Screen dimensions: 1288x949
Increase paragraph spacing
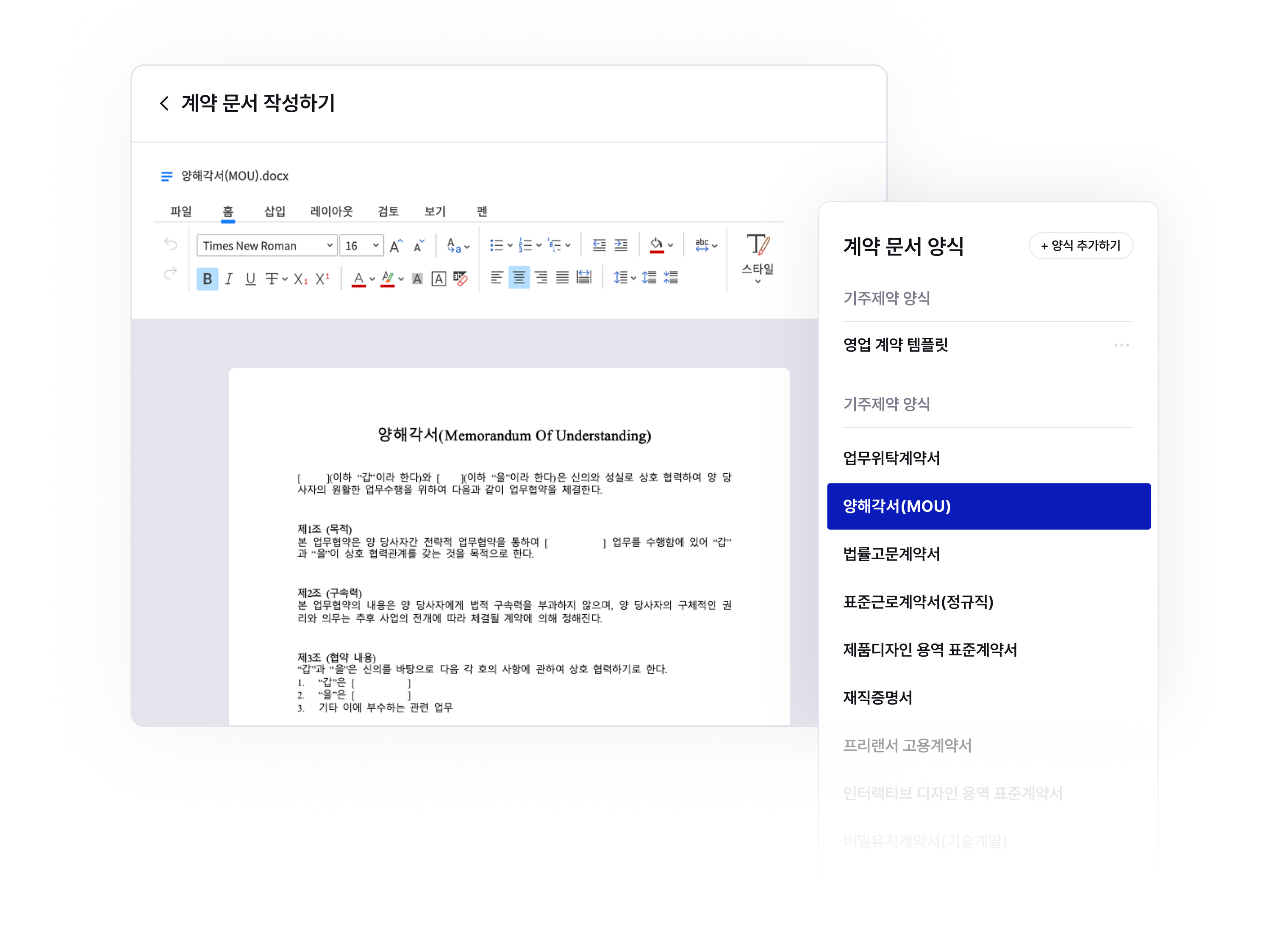(649, 278)
